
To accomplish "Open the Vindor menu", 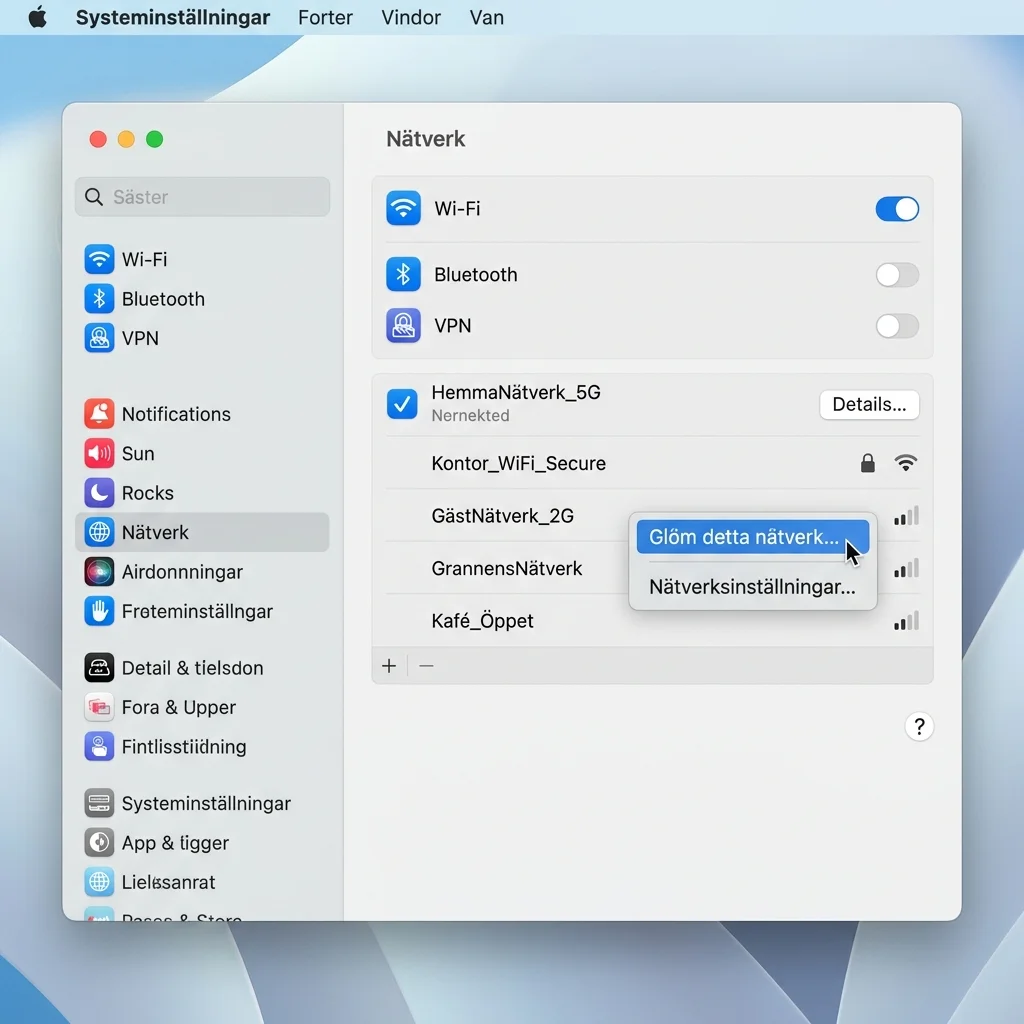I will [x=411, y=17].
